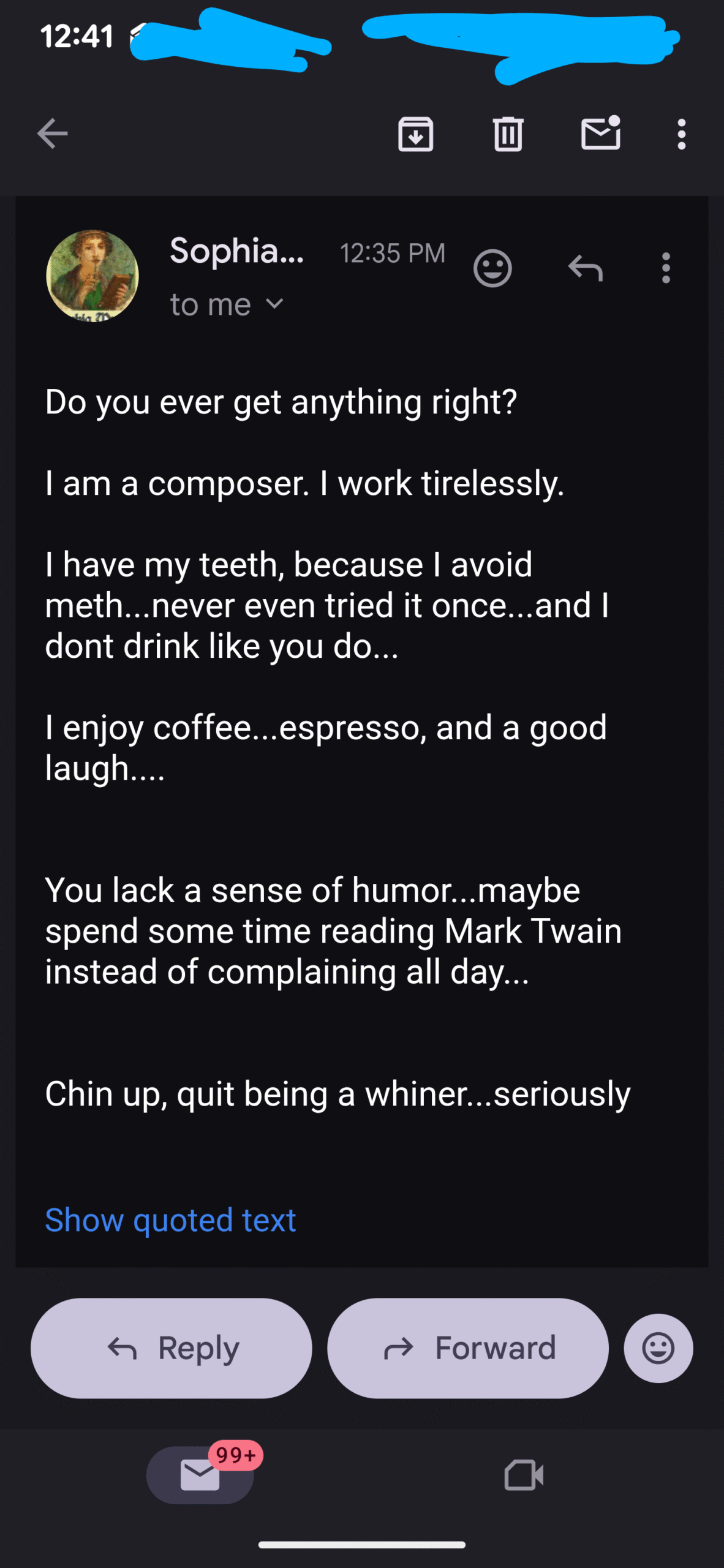Screen dimensions: 724x1568
Task: Tap sender's profile picture
Action: [92, 276]
